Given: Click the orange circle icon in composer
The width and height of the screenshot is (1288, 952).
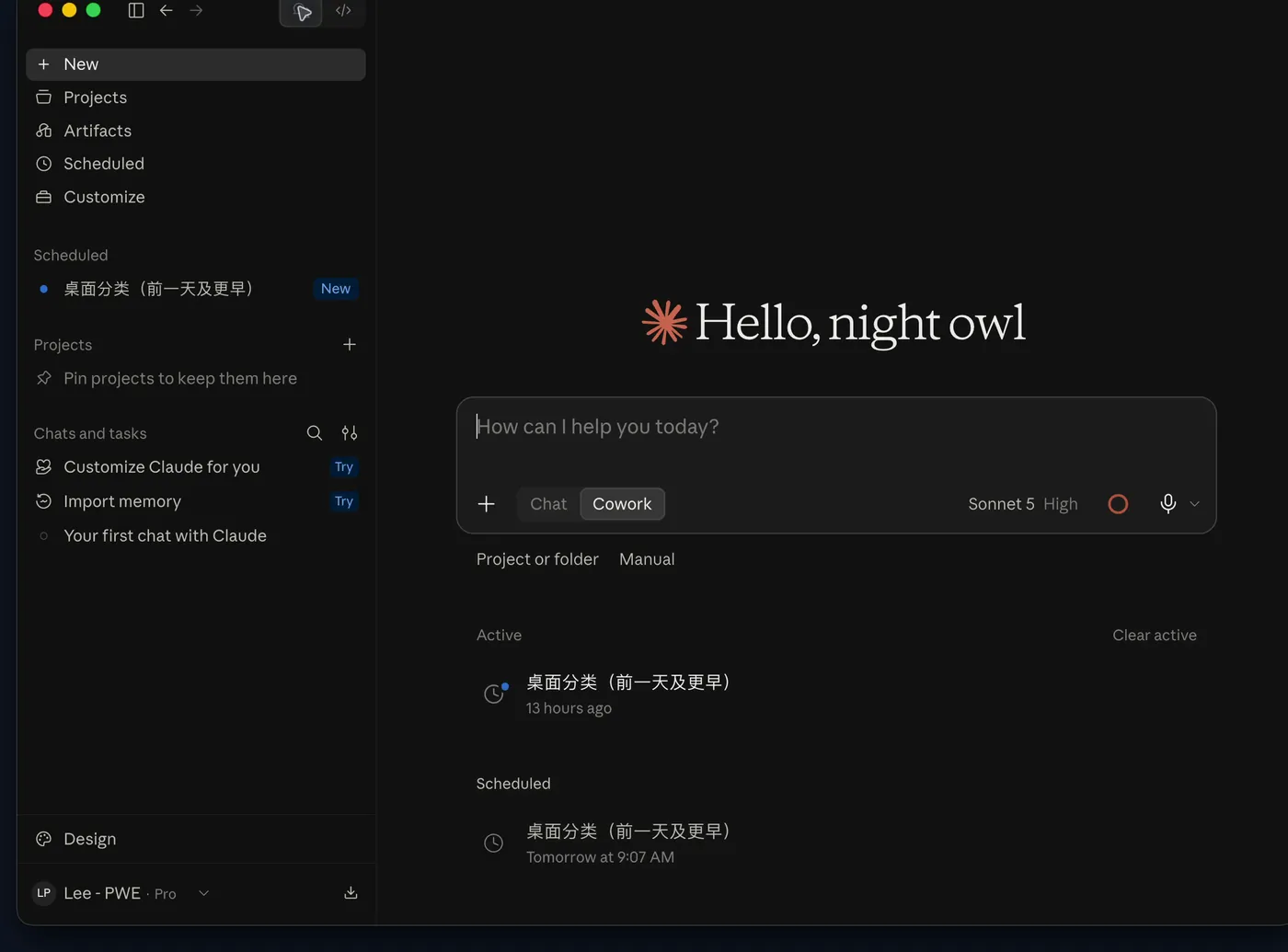Looking at the screenshot, I should (x=1118, y=504).
